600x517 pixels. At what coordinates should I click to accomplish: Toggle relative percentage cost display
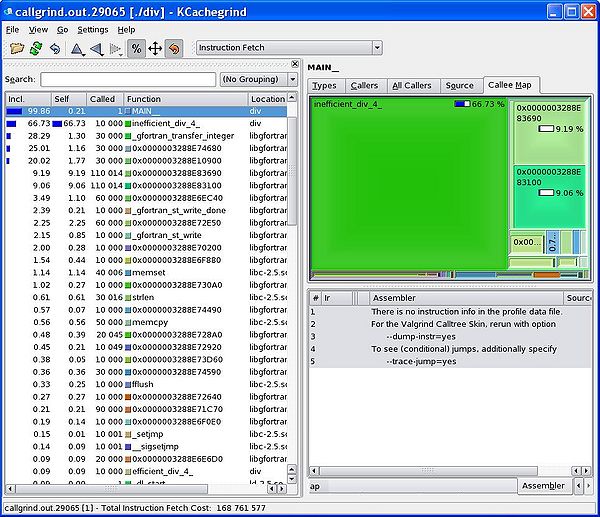[x=136, y=48]
